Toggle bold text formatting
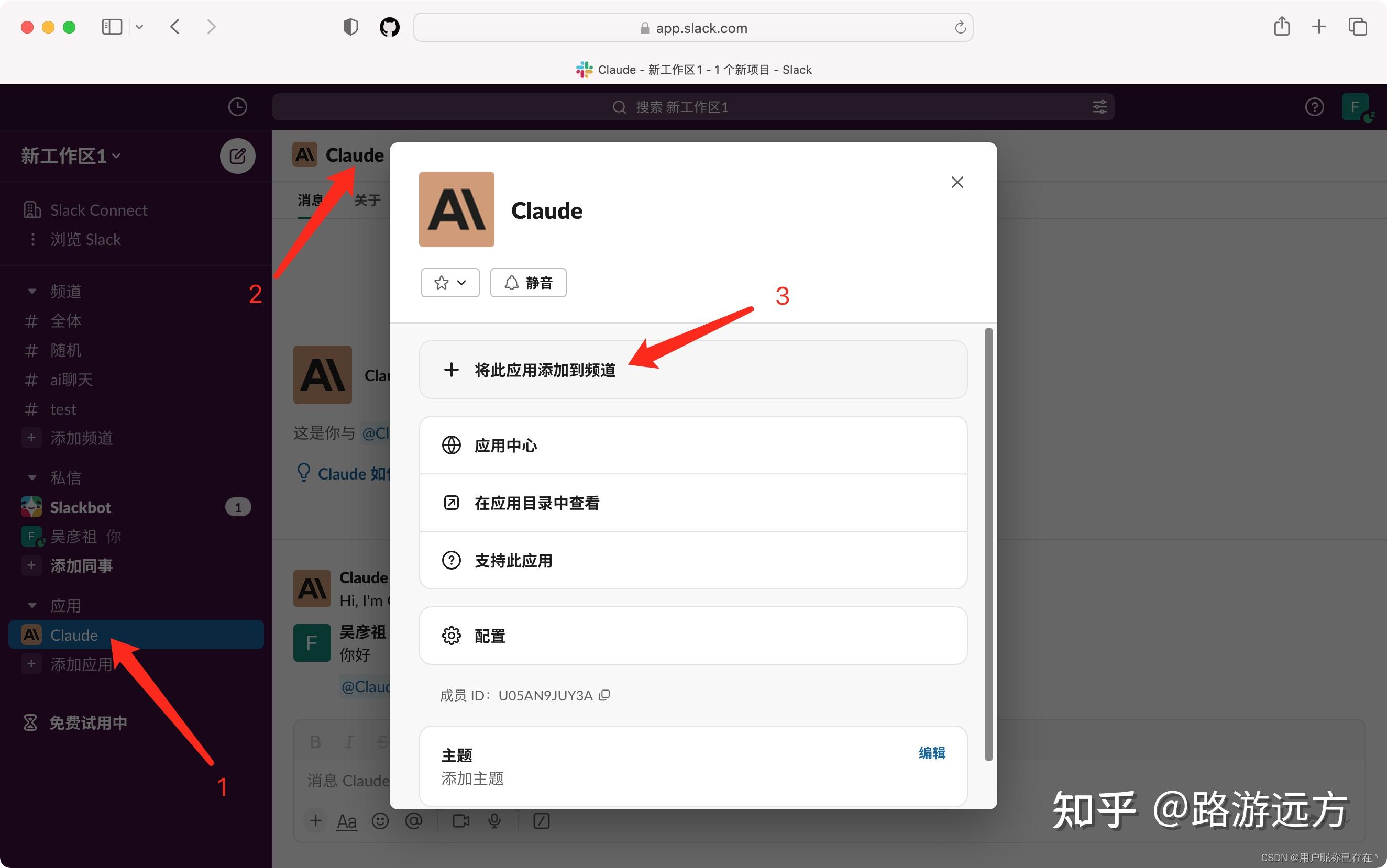 (315, 741)
